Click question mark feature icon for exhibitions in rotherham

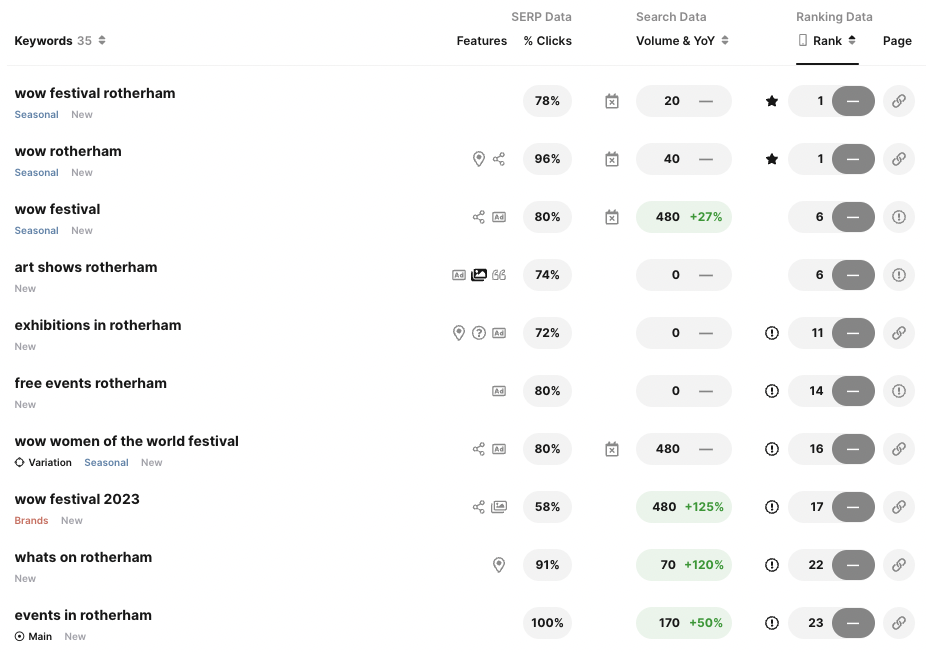coord(479,333)
